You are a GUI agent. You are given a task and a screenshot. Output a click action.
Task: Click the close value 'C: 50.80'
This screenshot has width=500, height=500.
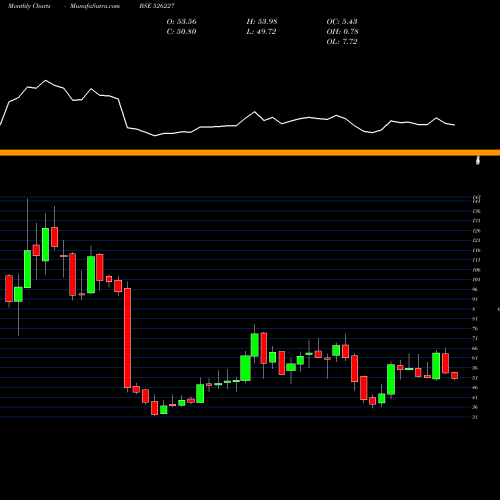[x=181, y=32]
